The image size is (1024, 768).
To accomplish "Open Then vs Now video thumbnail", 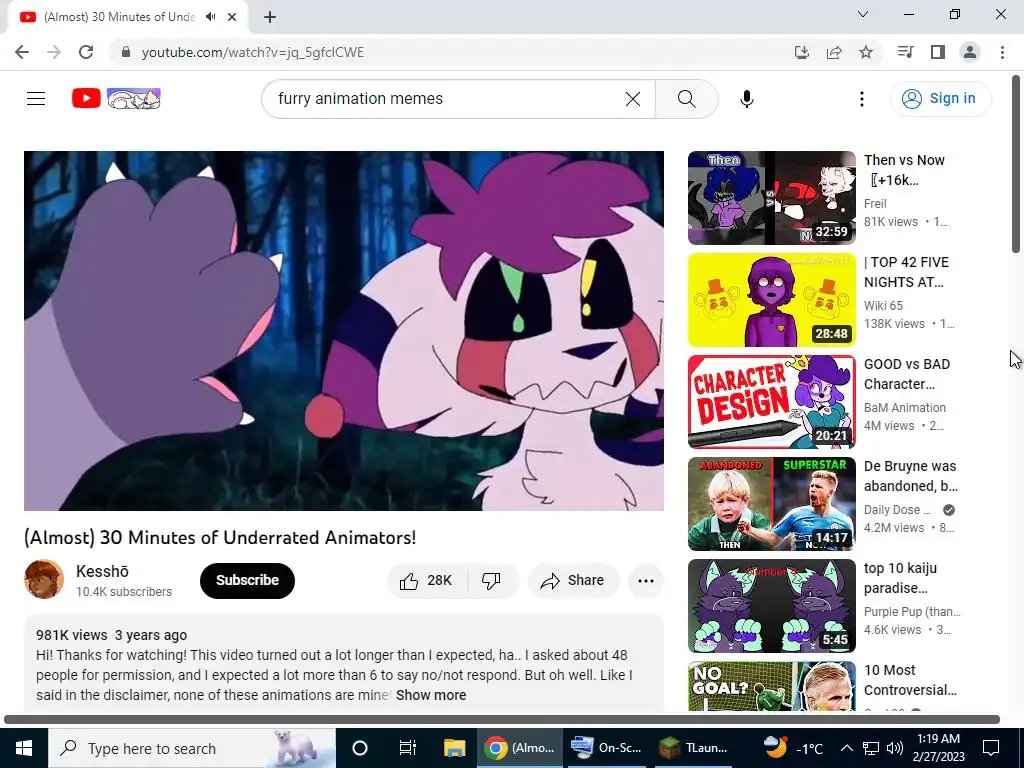I will tap(771, 198).
